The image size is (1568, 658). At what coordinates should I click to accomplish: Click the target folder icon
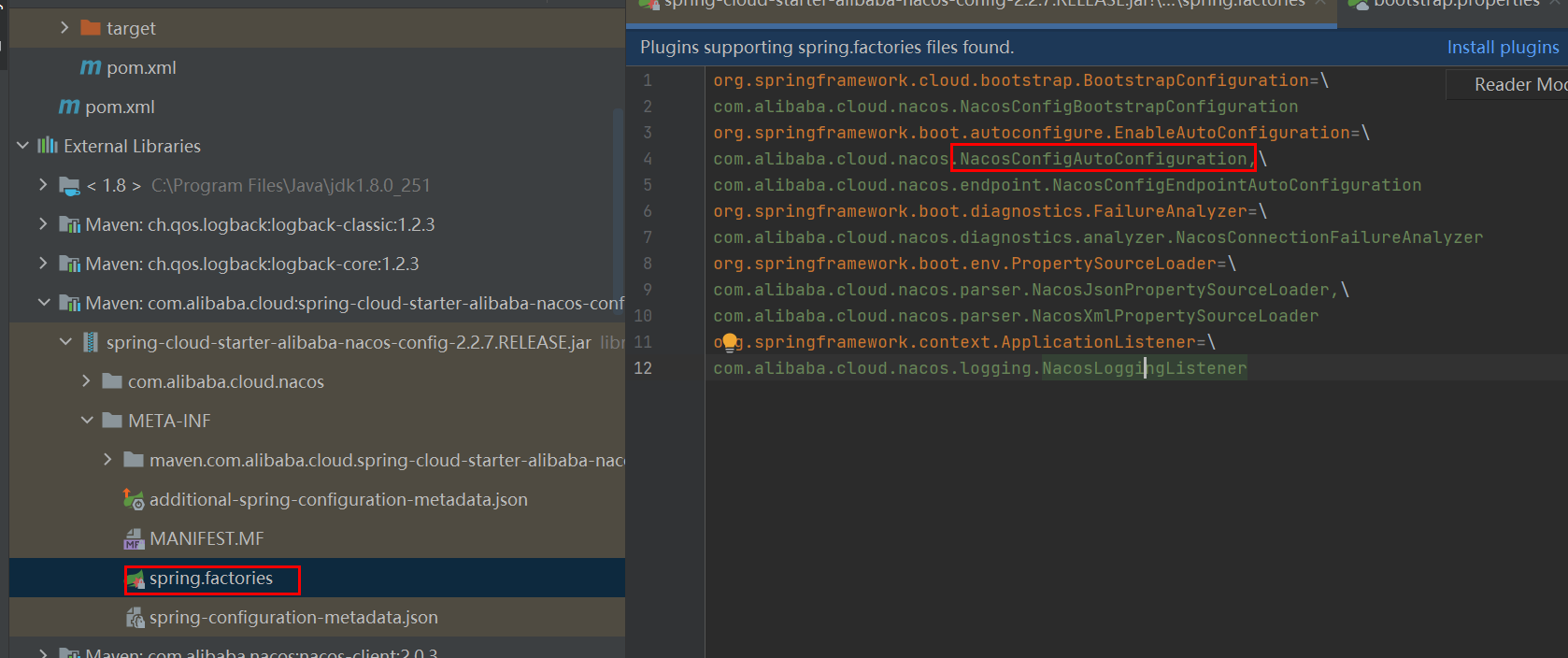click(x=91, y=28)
